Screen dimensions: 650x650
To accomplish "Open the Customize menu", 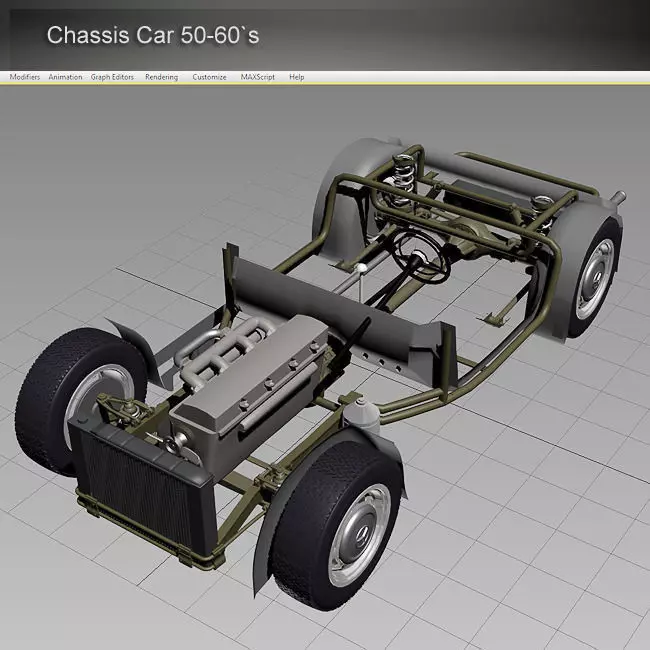I will tap(209, 77).
